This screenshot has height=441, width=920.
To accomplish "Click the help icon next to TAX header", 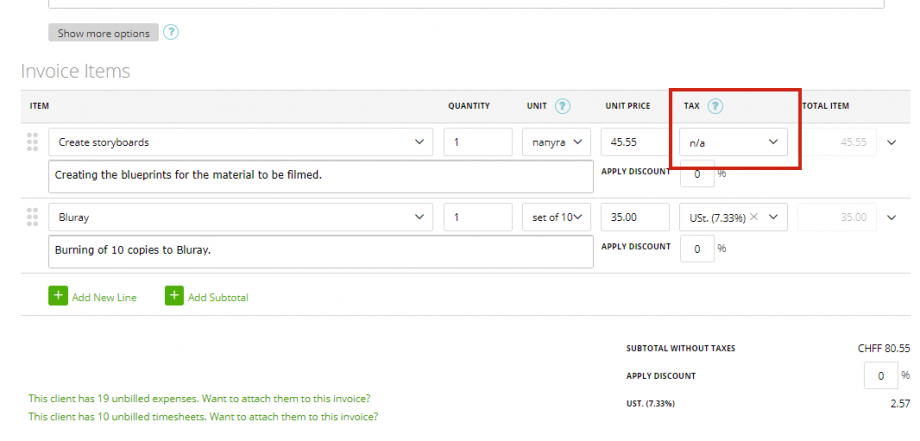I will [715, 106].
